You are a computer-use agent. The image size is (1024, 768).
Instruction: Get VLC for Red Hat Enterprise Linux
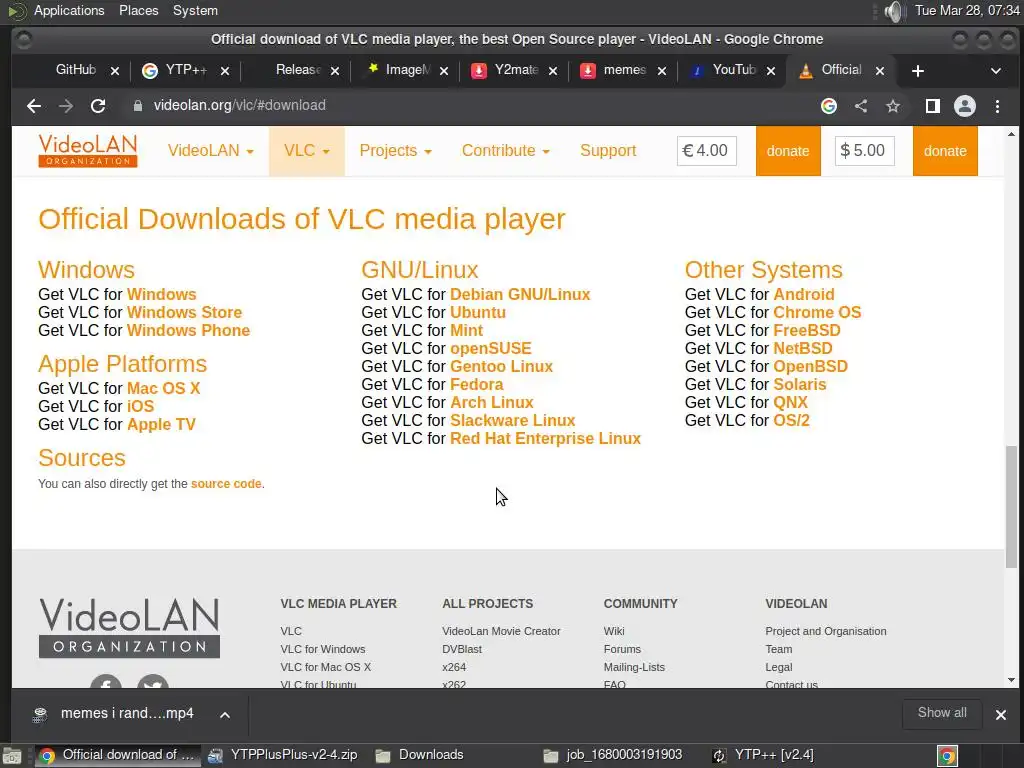545,439
